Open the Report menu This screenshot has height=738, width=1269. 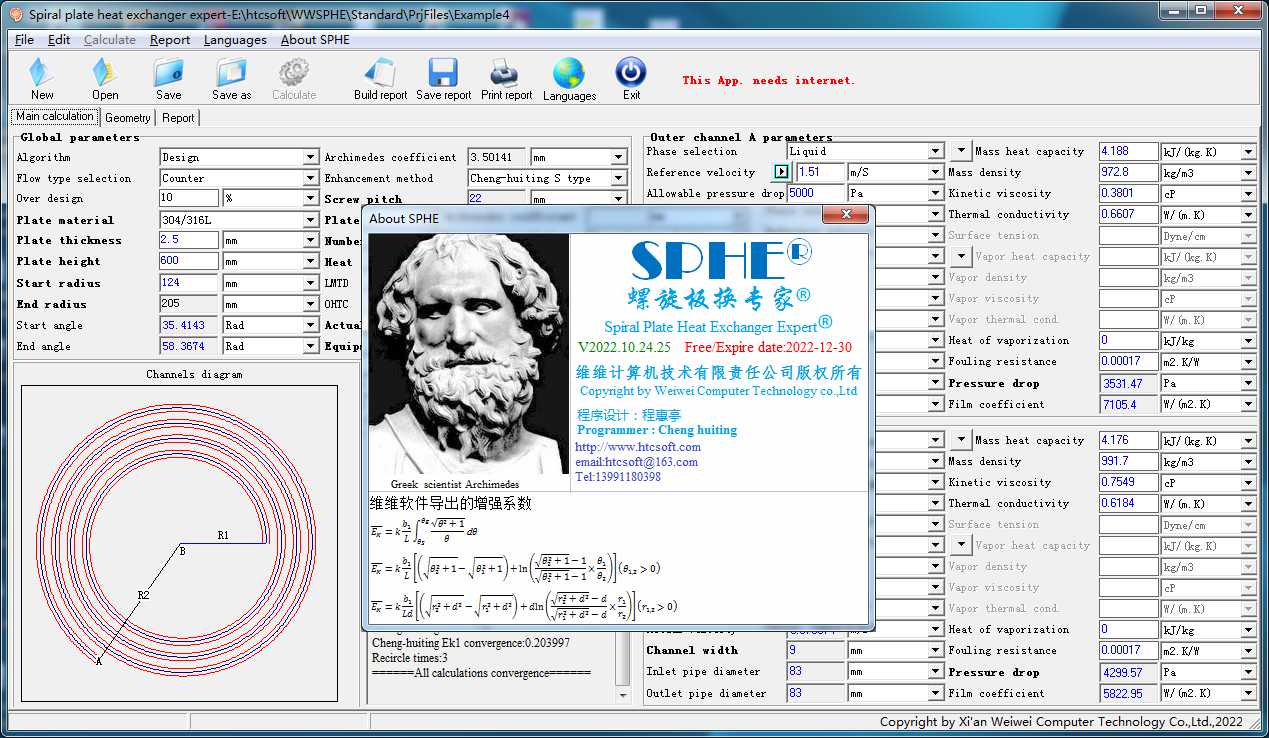pyautogui.click(x=170, y=40)
